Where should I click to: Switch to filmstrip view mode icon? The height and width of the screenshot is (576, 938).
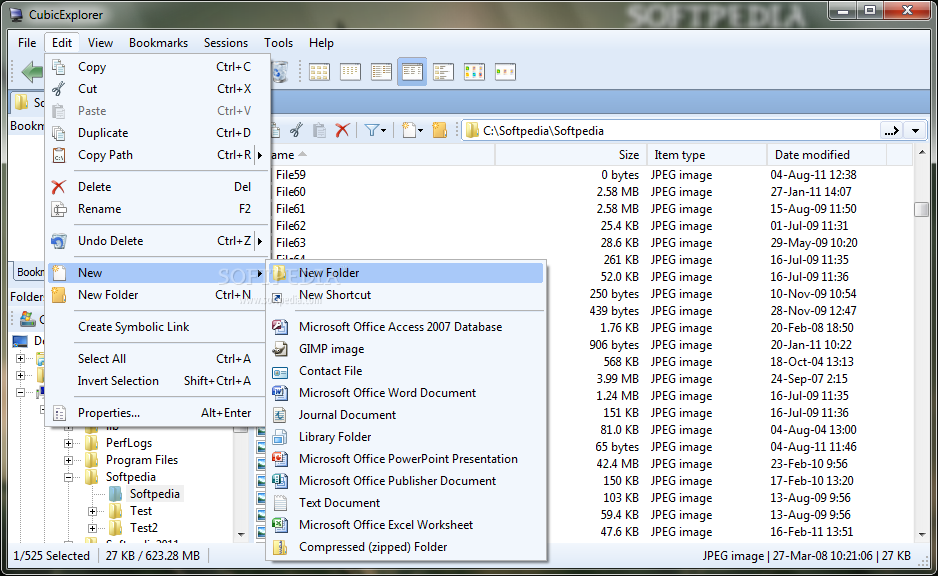click(505, 72)
